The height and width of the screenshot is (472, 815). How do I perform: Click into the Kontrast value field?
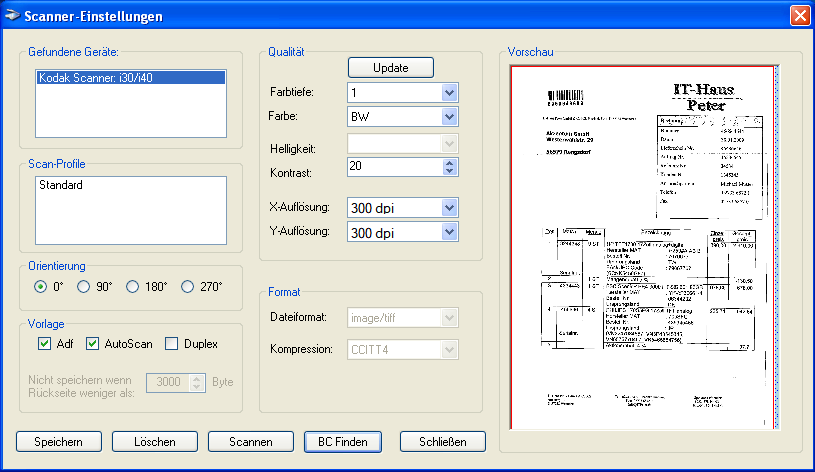(395, 166)
